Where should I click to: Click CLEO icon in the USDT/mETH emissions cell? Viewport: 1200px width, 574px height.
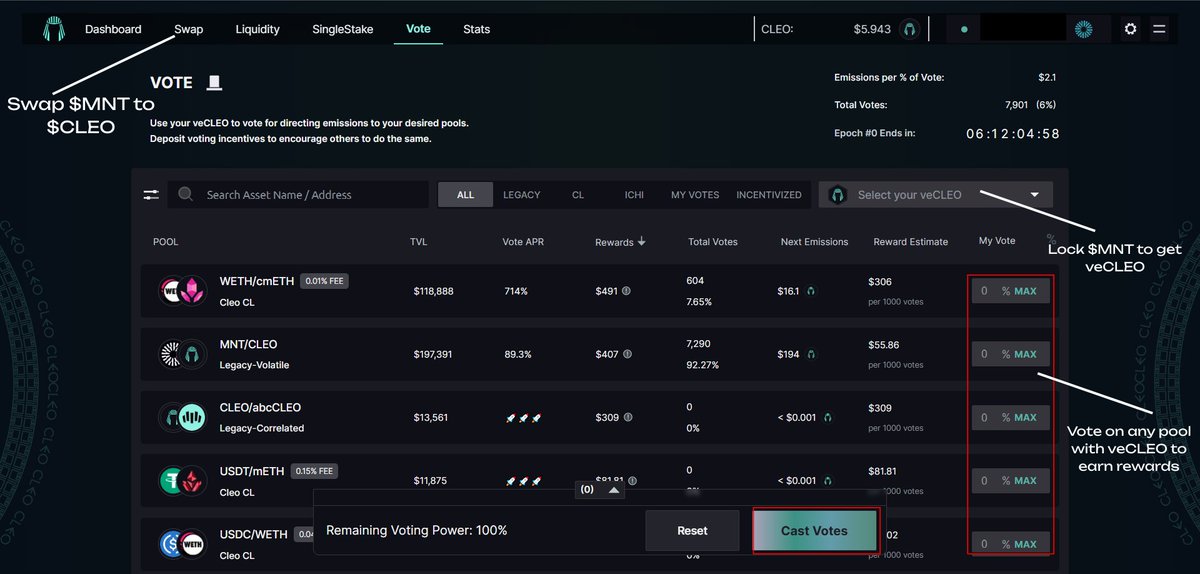click(827, 481)
